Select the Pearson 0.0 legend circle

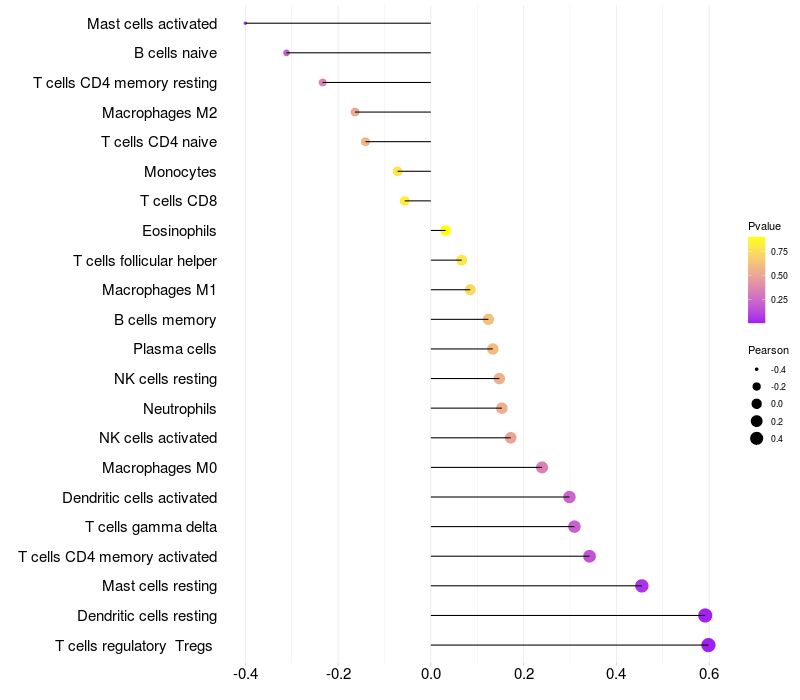pos(757,404)
